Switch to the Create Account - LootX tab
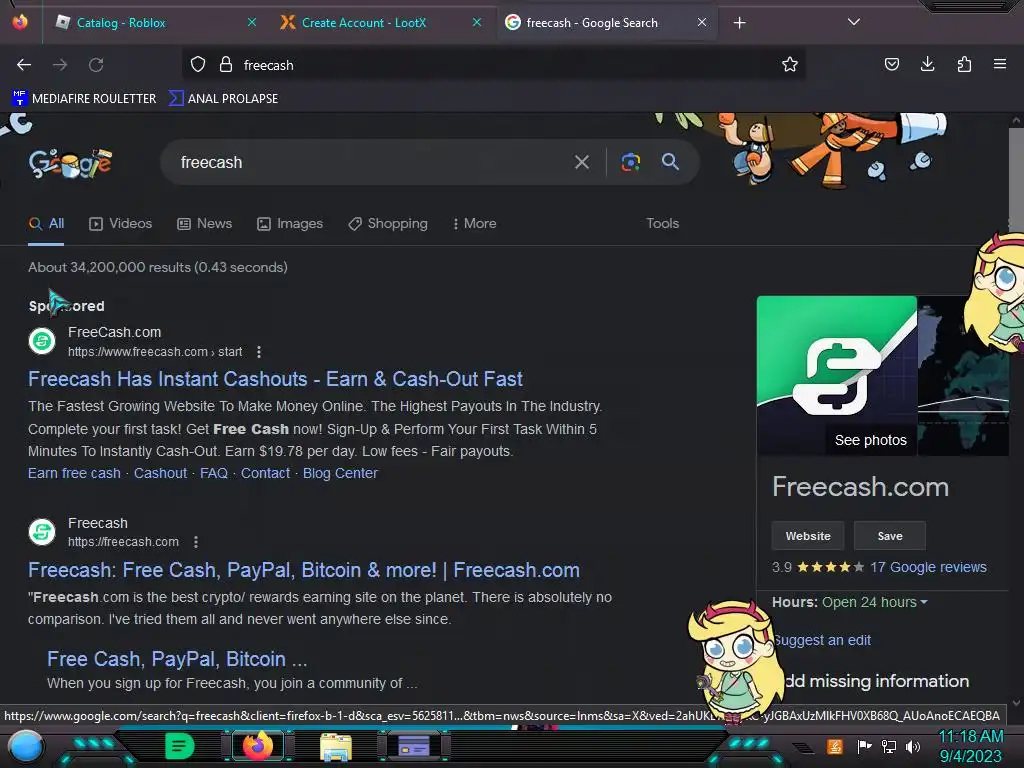The height and width of the screenshot is (768, 1024). [x=381, y=23]
